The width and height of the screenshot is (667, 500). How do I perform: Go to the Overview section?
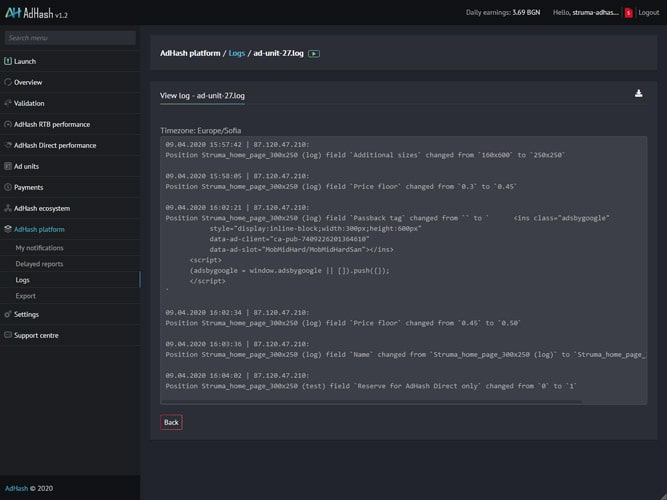tap(28, 82)
